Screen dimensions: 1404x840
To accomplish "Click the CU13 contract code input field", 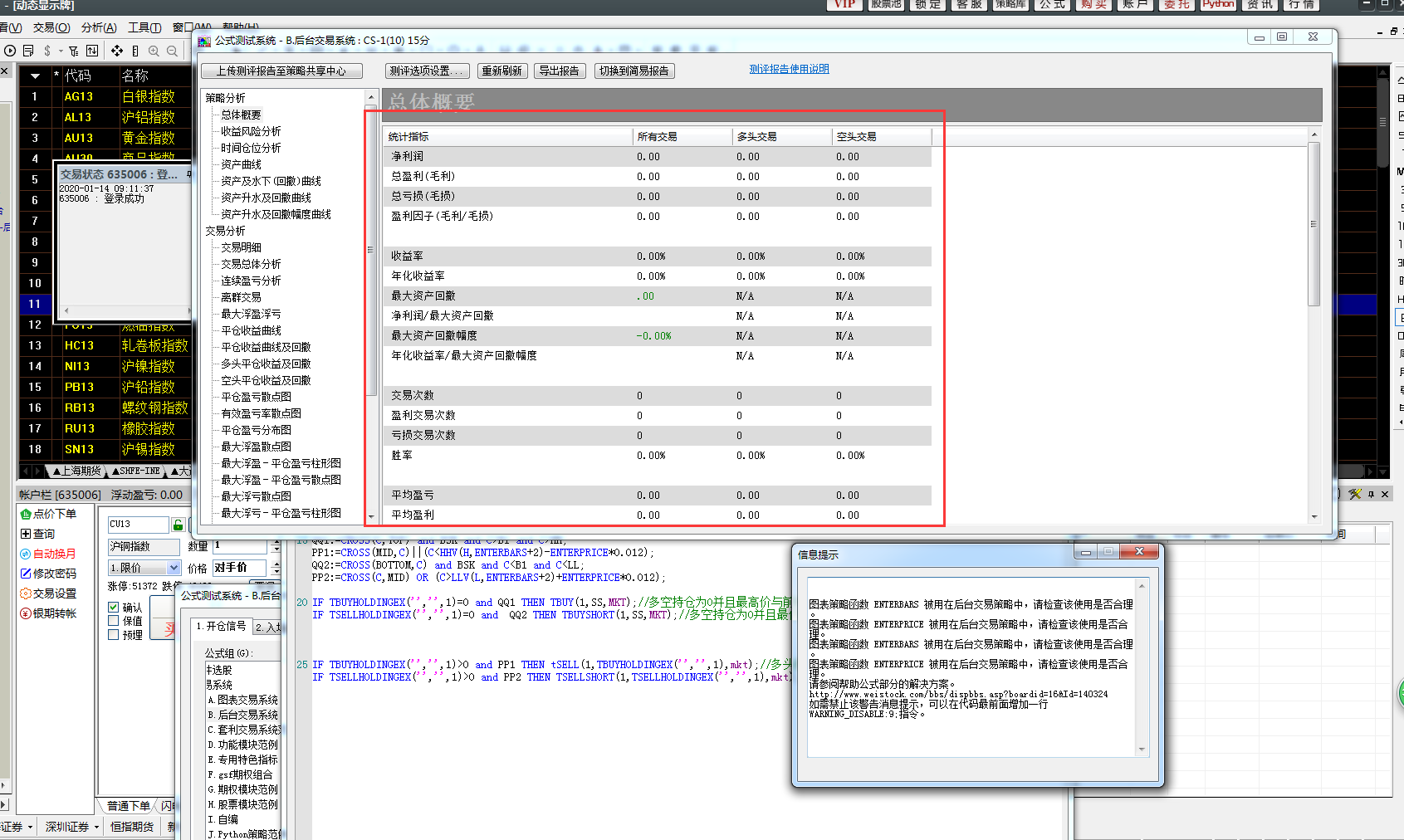I will click(x=138, y=525).
